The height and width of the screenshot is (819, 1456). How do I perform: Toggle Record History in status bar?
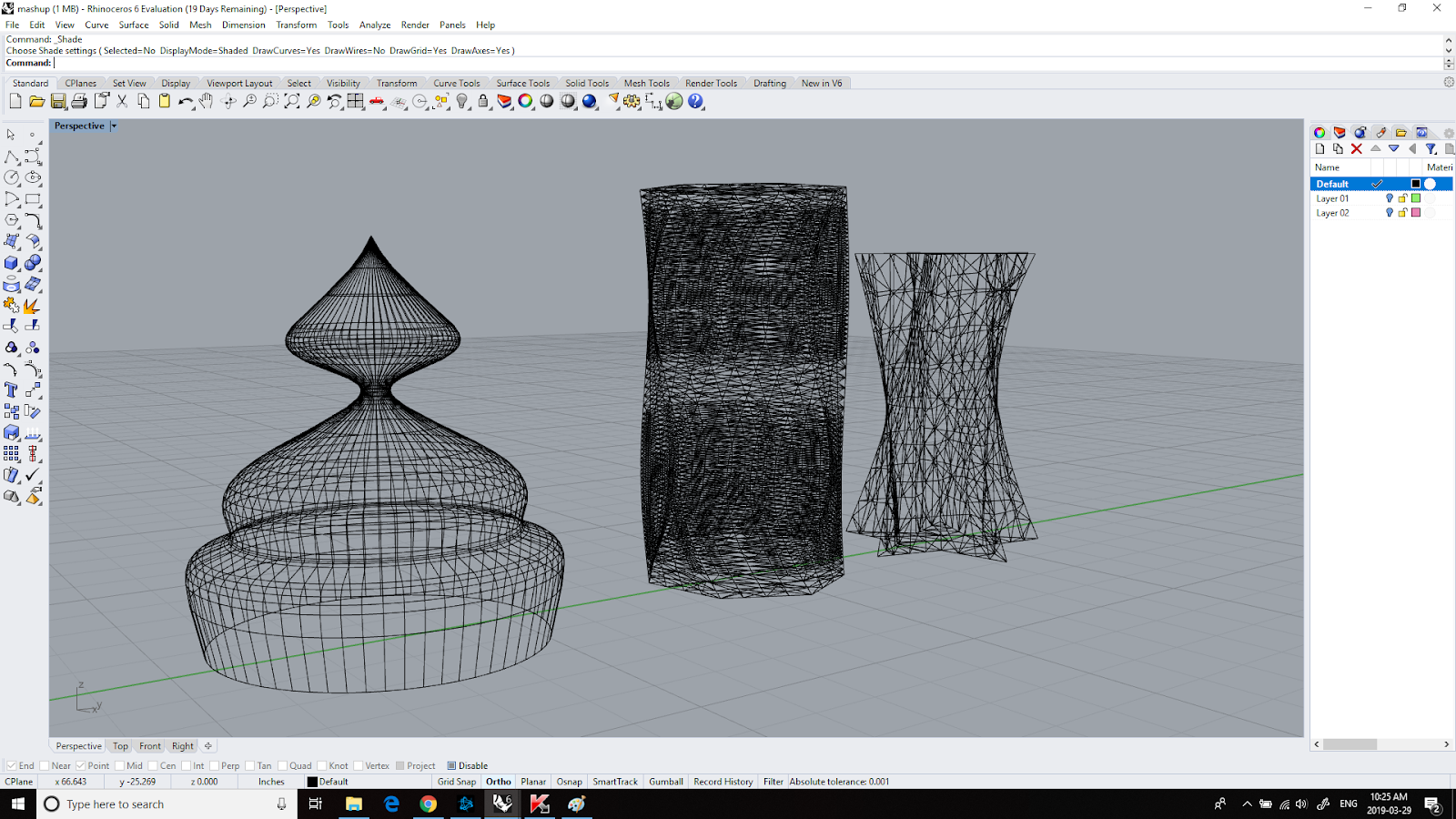pyautogui.click(x=723, y=782)
